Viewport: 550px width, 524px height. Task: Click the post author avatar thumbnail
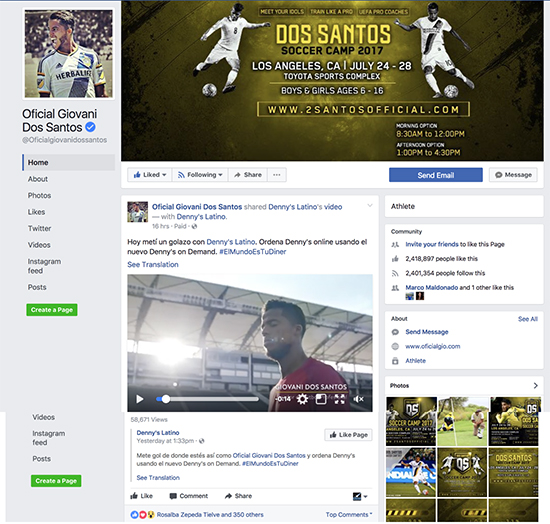138,212
